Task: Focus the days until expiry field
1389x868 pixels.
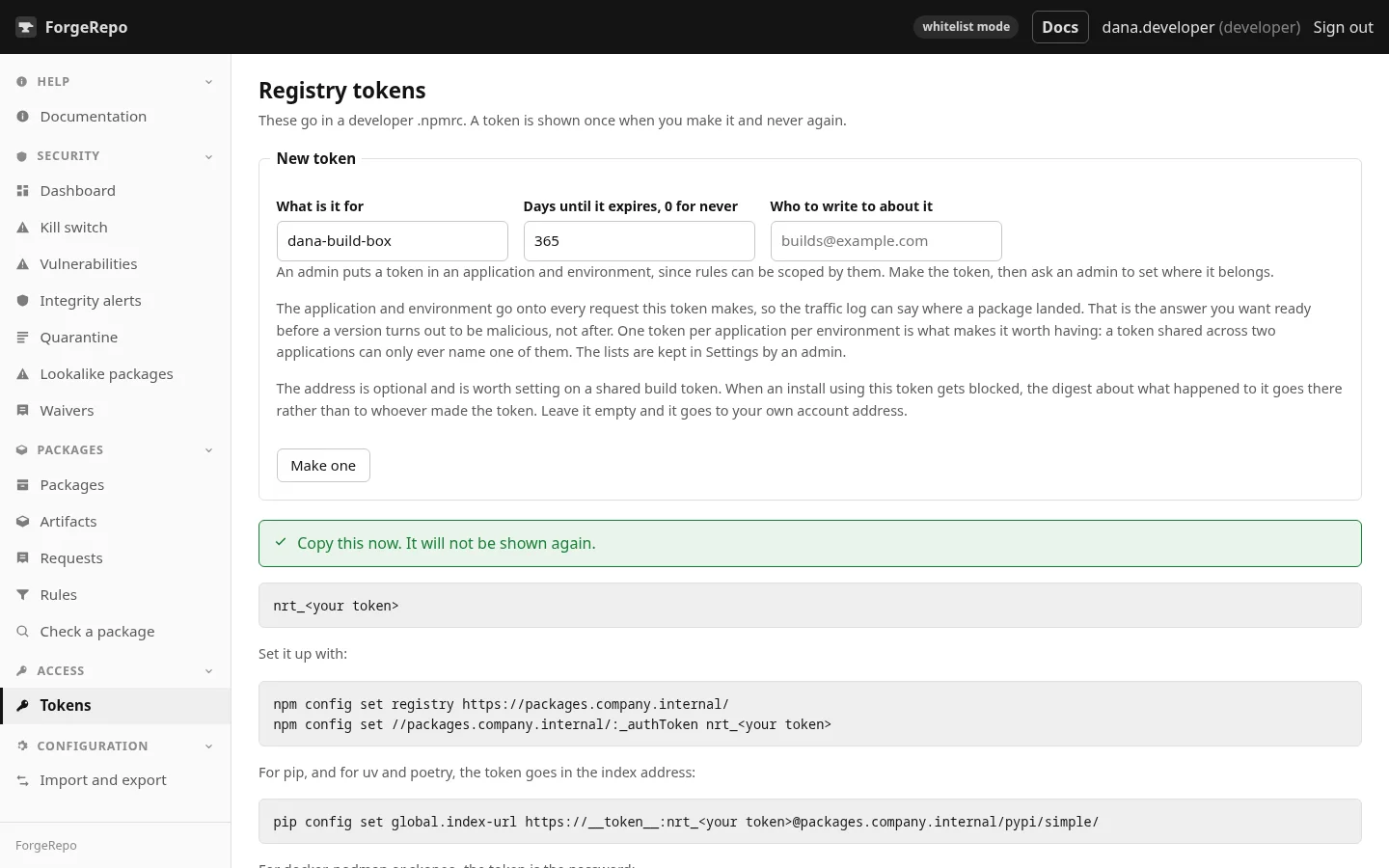Action: click(x=639, y=241)
